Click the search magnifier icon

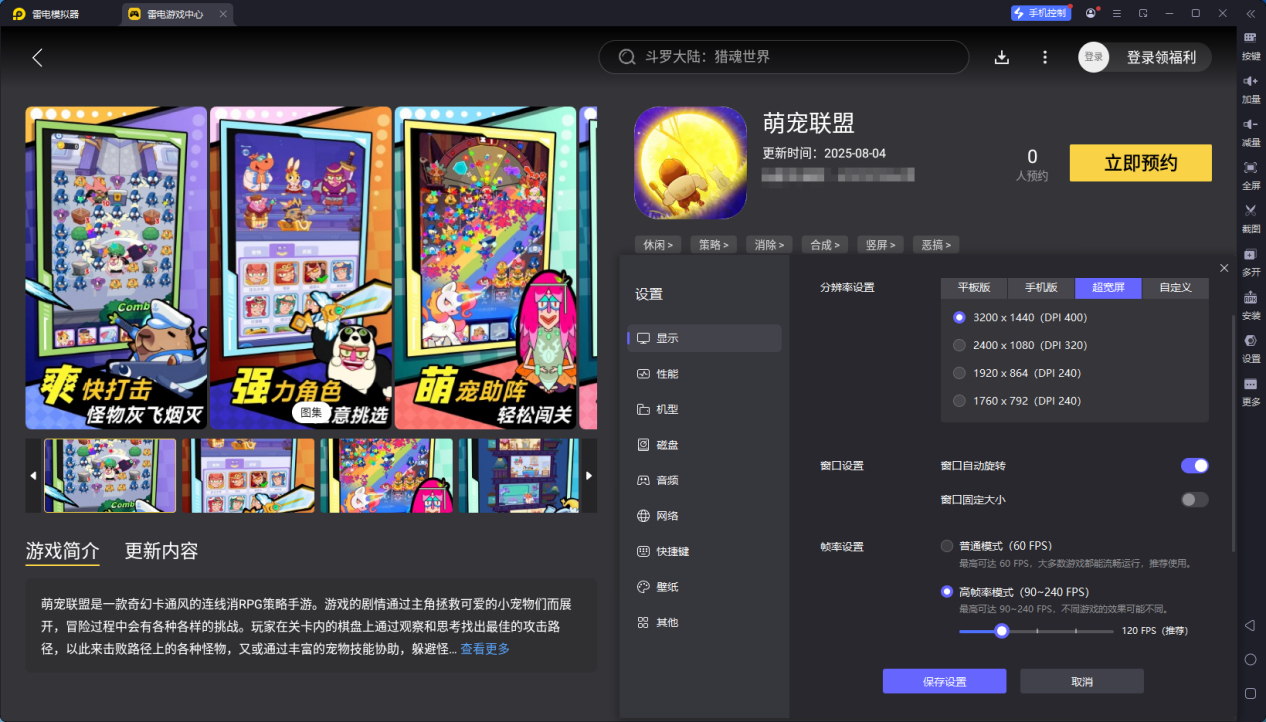point(627,57)
